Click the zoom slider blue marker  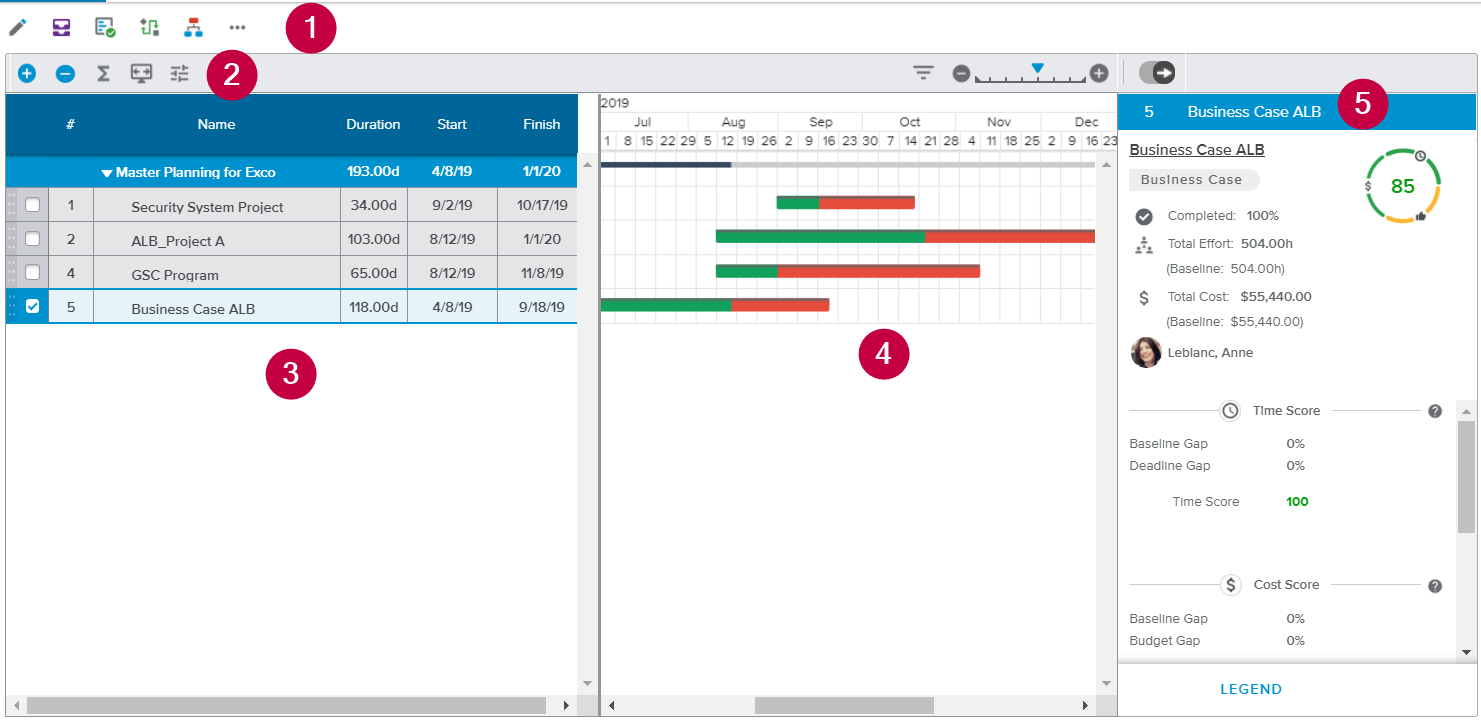1038,68
